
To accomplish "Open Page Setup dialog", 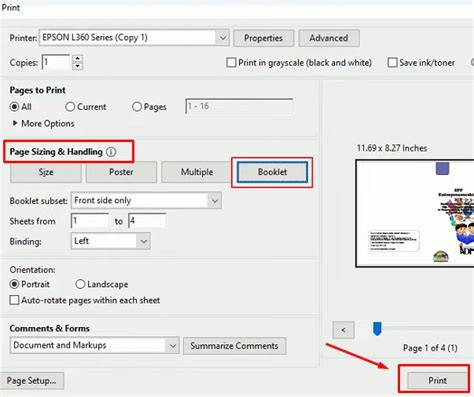I will [31, 380].
